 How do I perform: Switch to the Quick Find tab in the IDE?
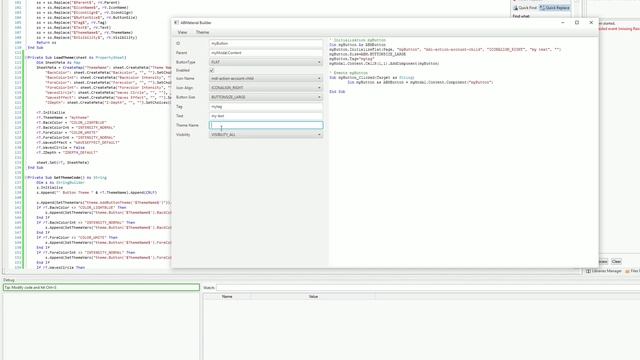[525, 8]
